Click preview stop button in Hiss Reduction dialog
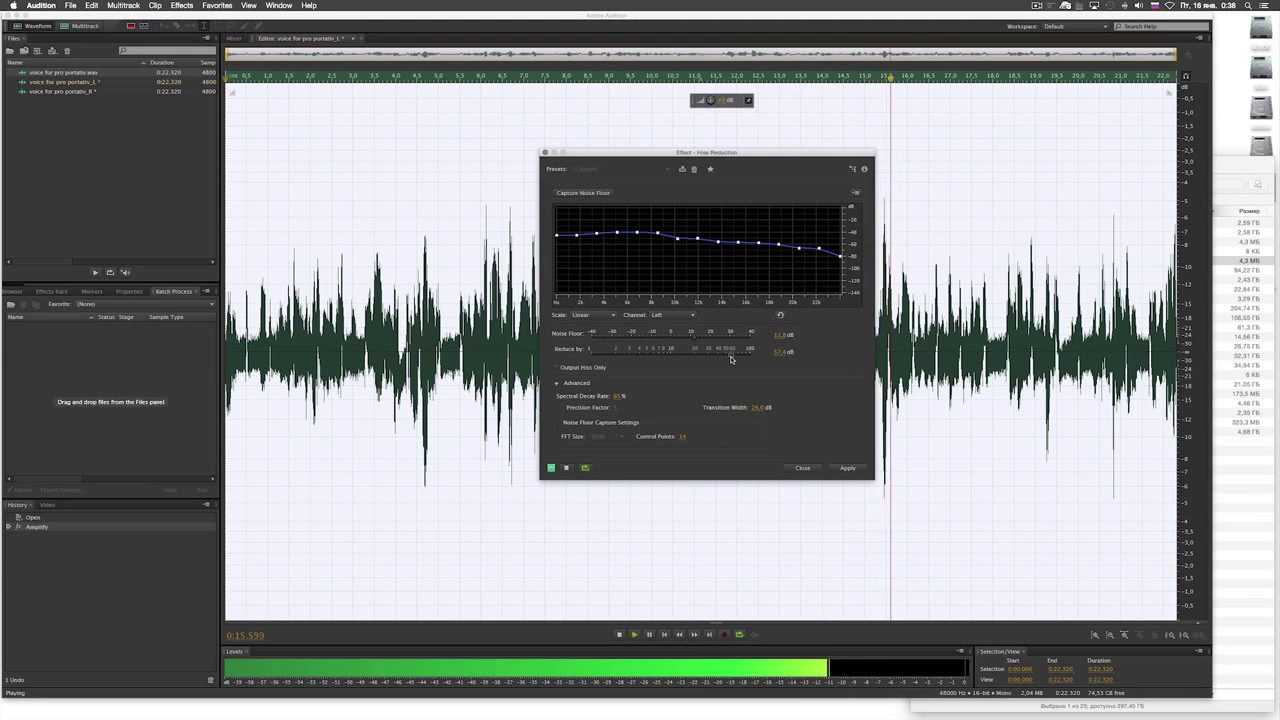 click(566, 468)
